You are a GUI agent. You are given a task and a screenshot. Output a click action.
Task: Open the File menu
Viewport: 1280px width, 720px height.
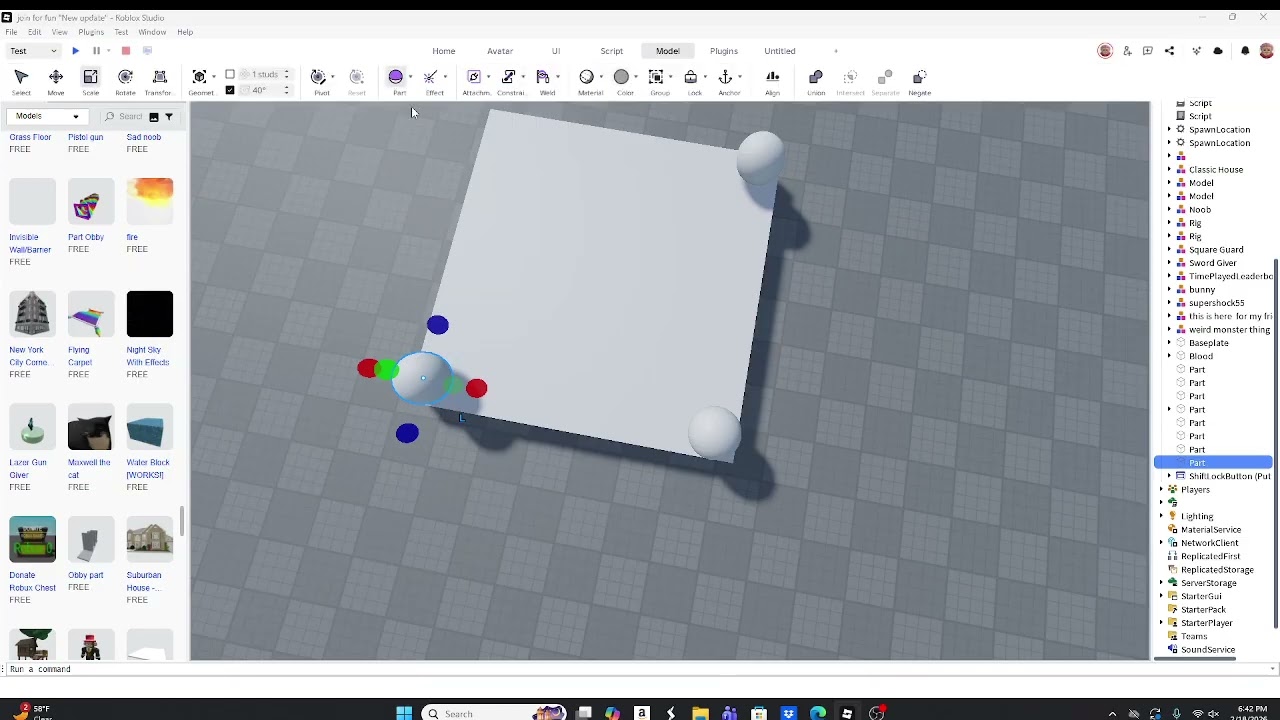click(x=11, y=32)
